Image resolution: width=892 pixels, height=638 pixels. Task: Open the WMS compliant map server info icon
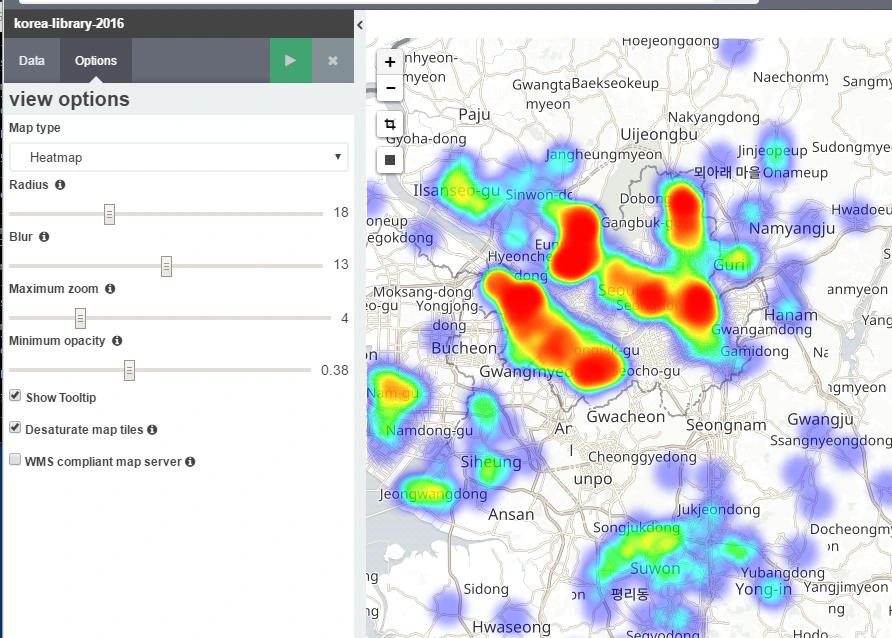coord(190,462)
